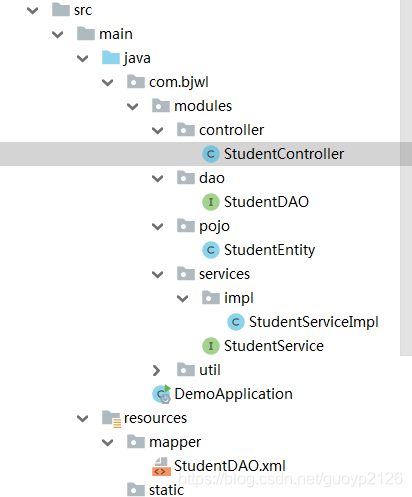Collapse the mapper folder chevron

pyautogui.click(x=107, y=442)
